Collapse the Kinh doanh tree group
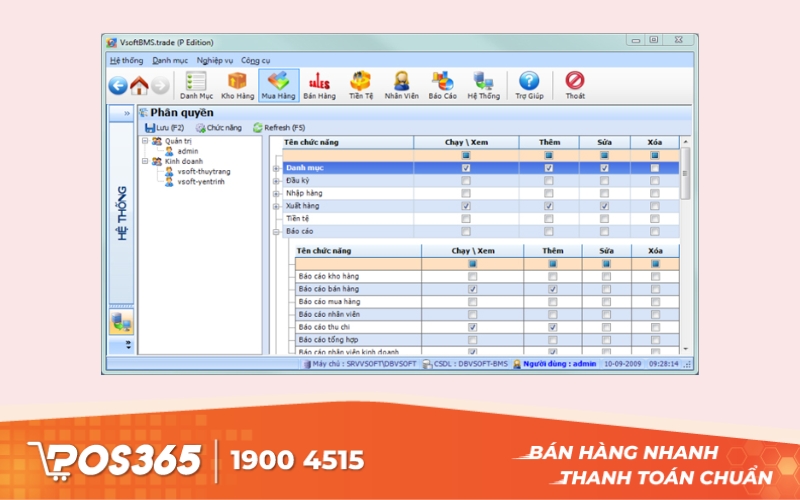 [x=145, y=161]
